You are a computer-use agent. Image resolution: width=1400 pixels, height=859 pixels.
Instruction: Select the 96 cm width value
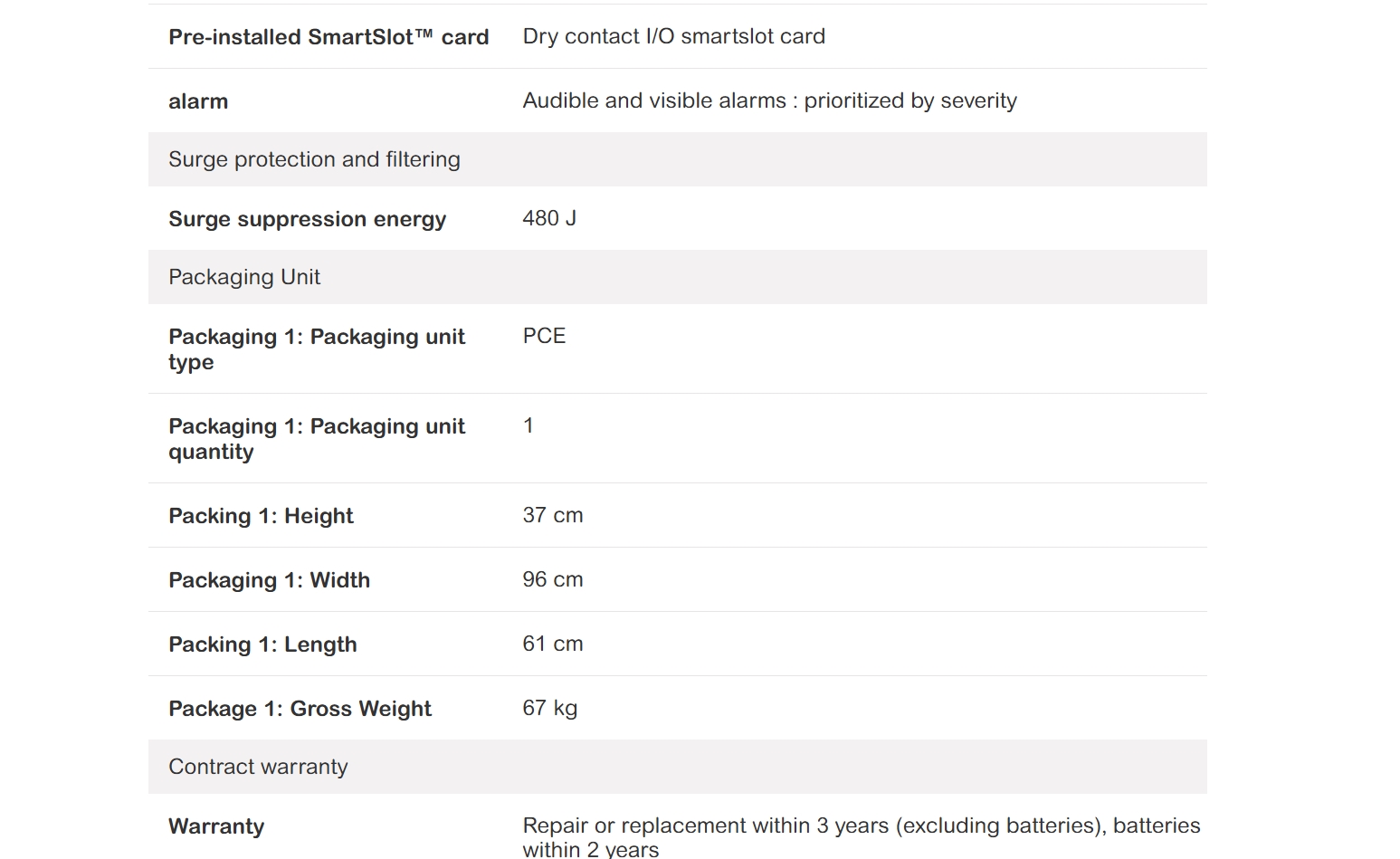[x=552, y=579]
